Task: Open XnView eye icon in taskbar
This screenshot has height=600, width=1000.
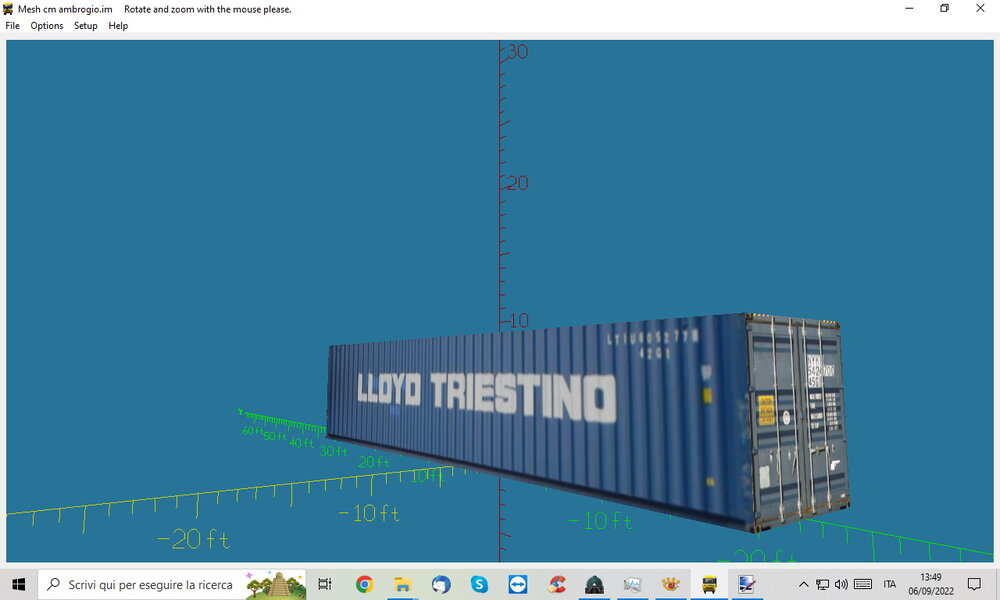Action: pos(670,584)
